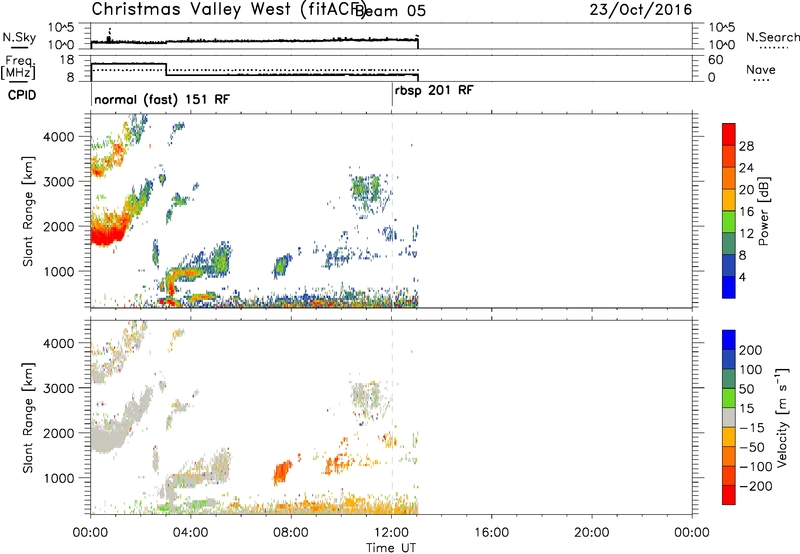This screenshot has height=554, width=800.
Task: Click the '04:00' time axis tick label
Action: [x=190, y=533]
